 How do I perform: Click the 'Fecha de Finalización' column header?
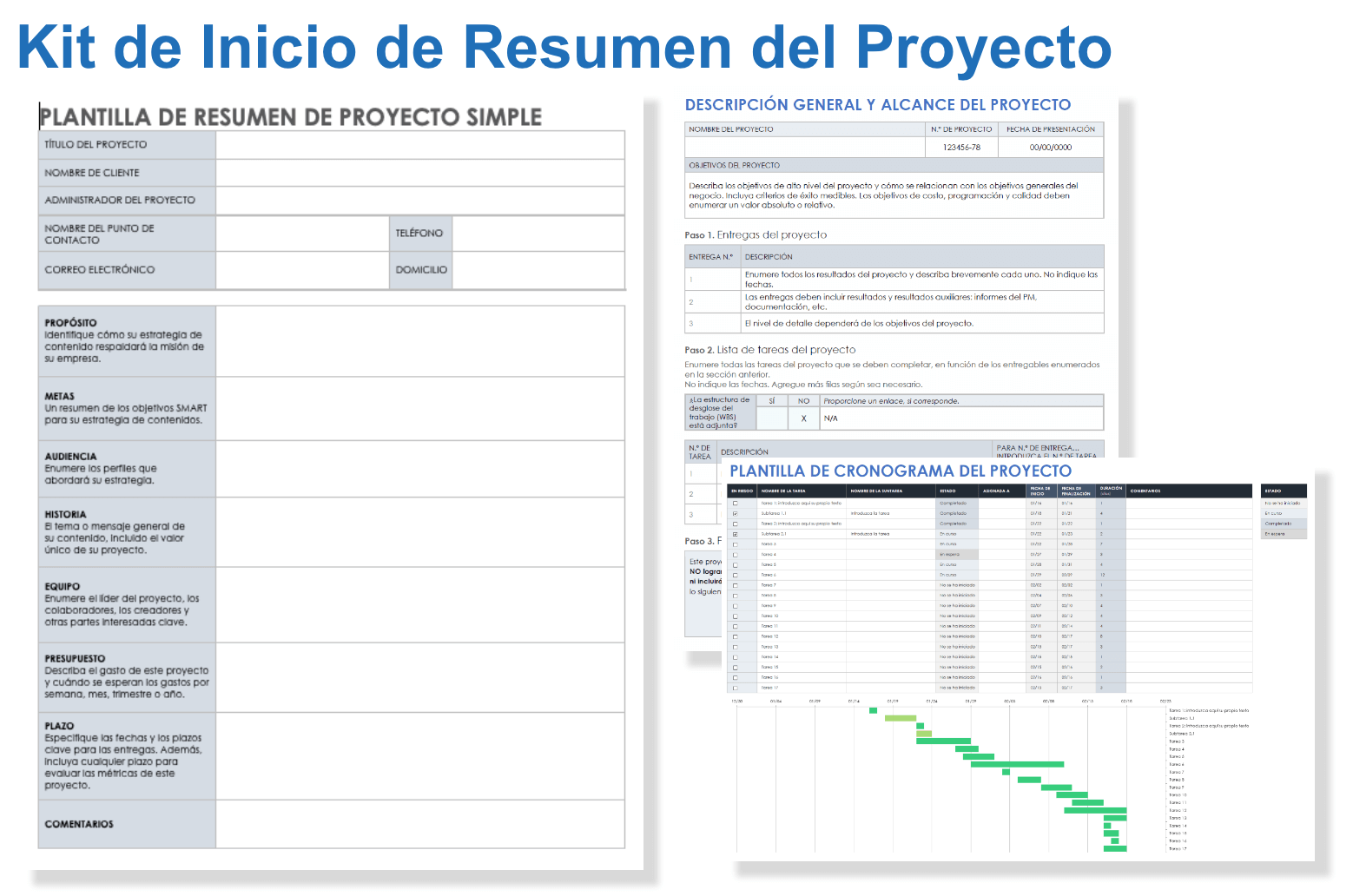pyautogui.click(x=1075, y=491)
